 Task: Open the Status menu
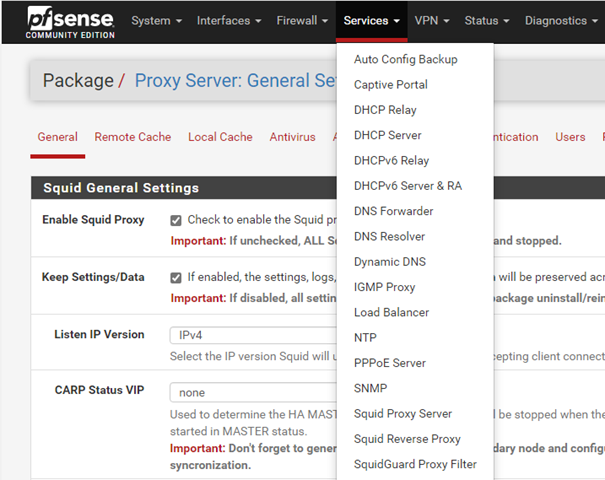click(x=487, y=21)
